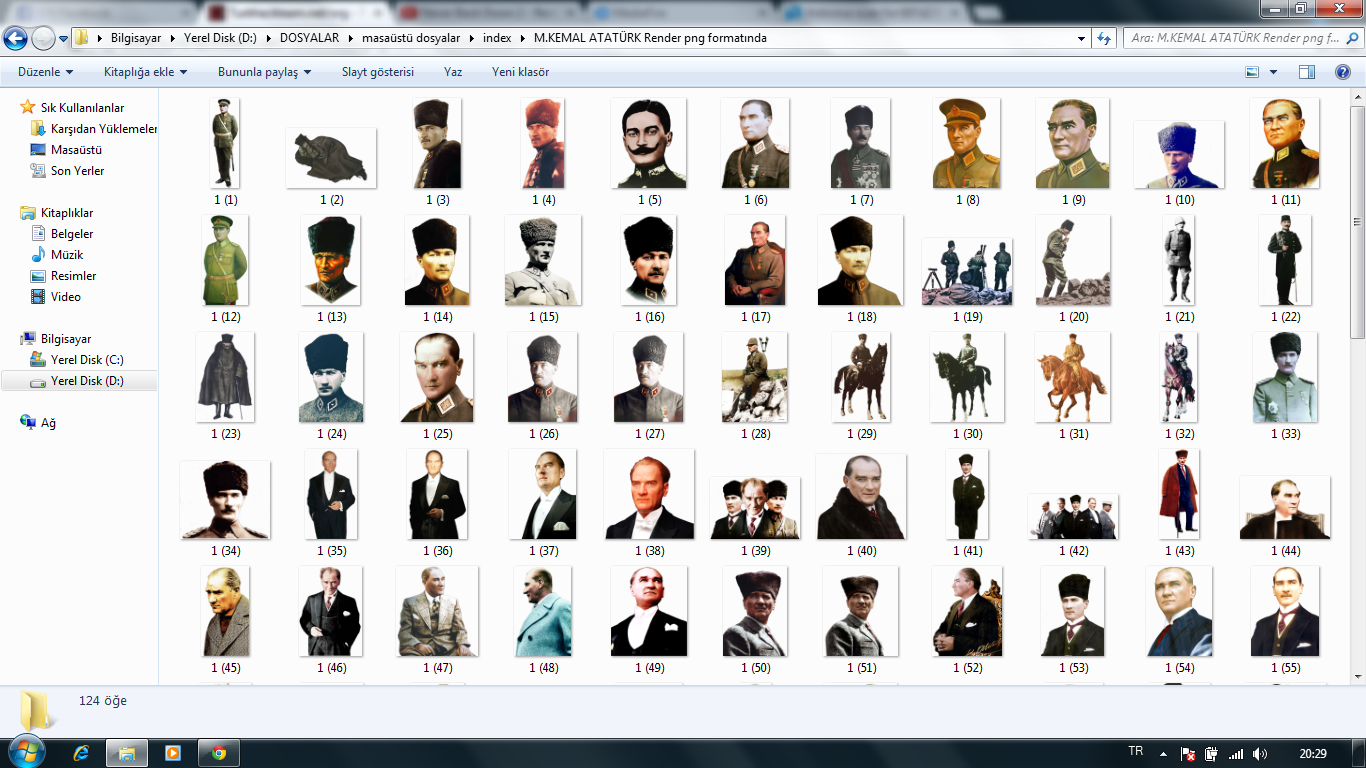Toggle the preview pane icon

click(x=1307, y=72)
